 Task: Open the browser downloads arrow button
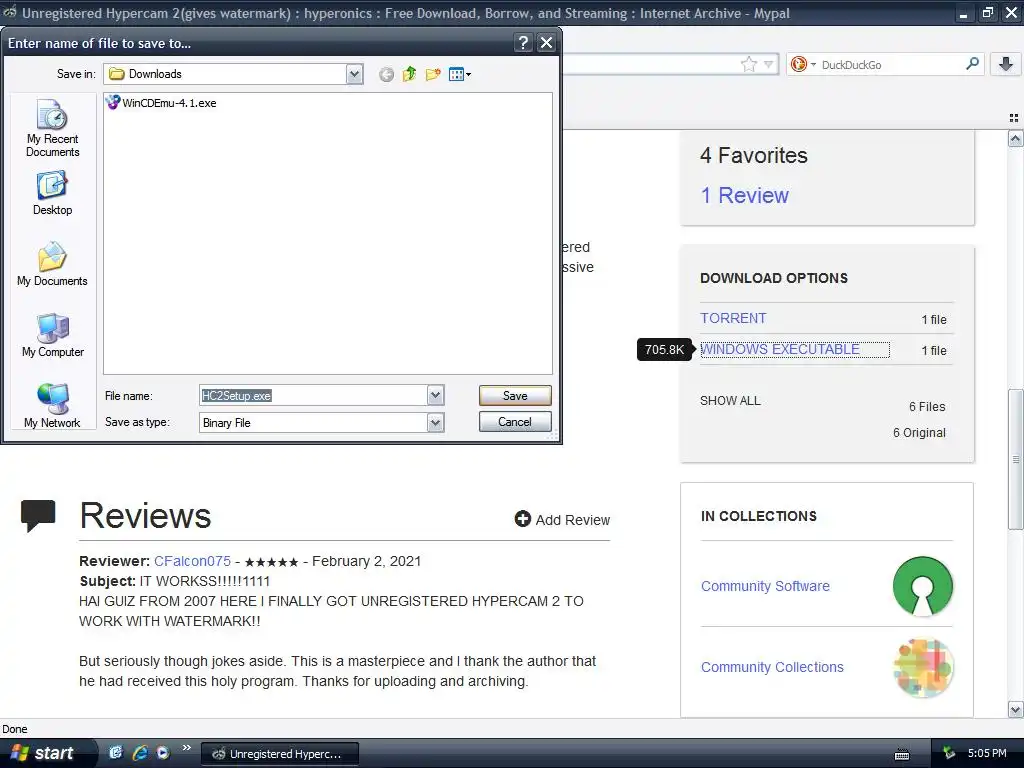pos(1006,64)
